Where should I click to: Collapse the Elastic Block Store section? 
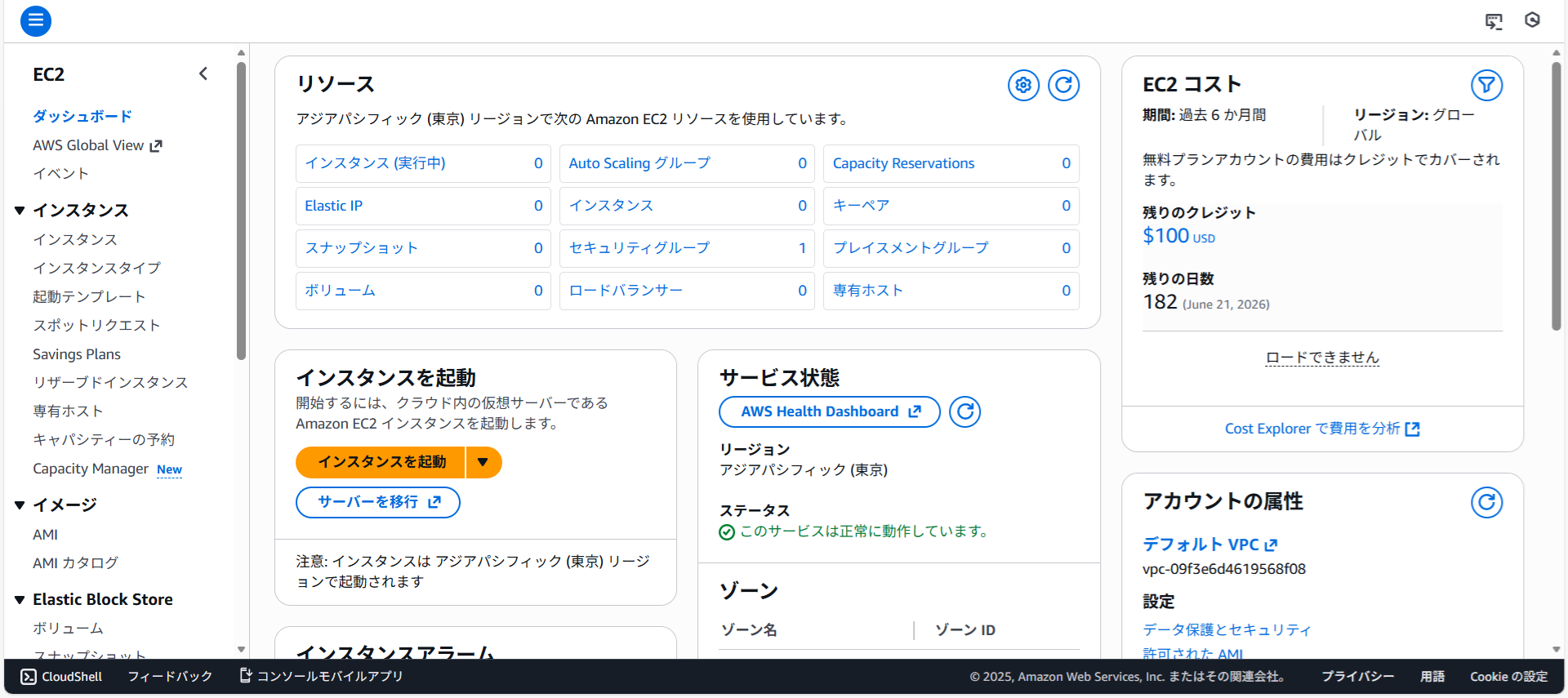coord(20,600)
